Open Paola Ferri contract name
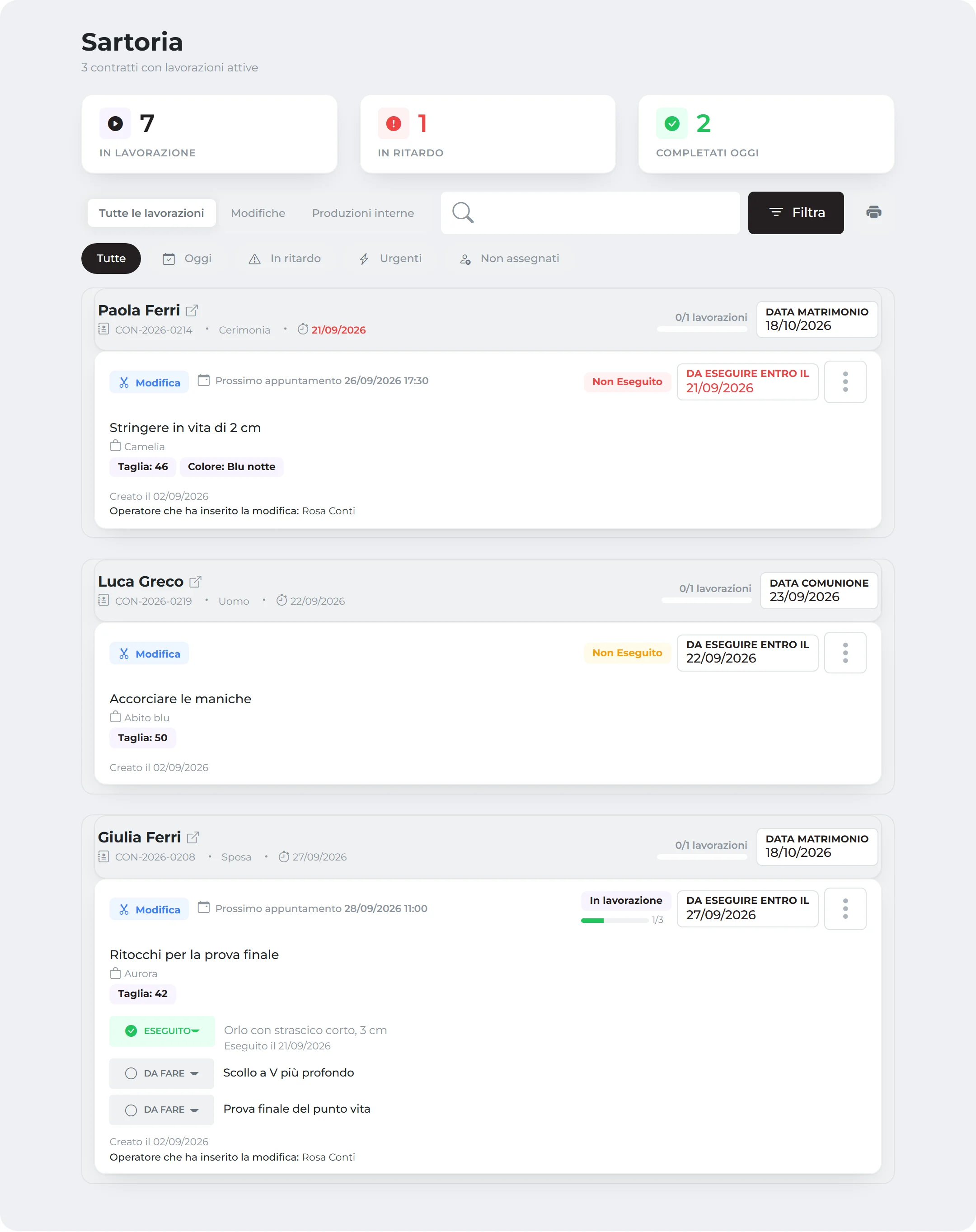Viewport: 976px width, 1232px height. (139, 310)
